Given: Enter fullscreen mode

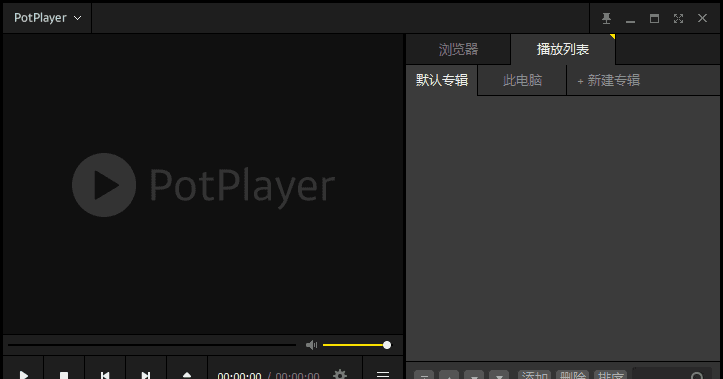Looking at the screenshot, I should [678, 18].
